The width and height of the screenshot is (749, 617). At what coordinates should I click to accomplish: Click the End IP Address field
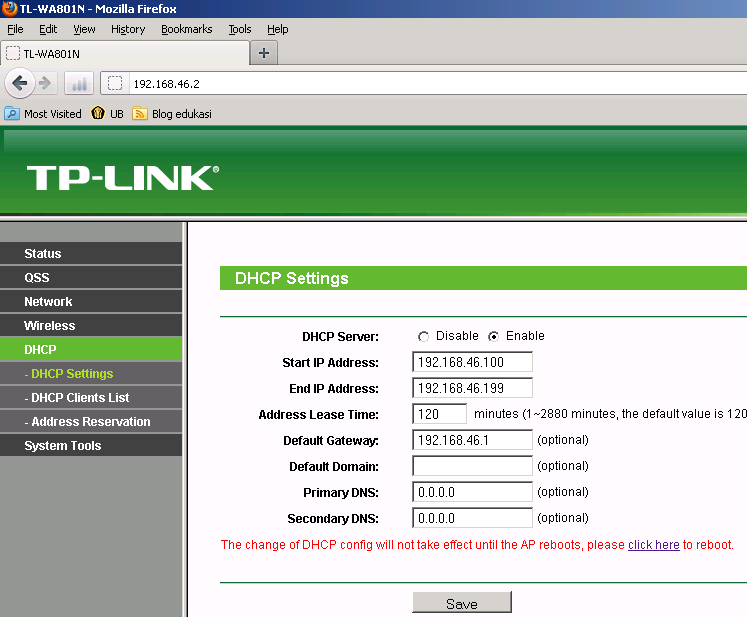[472, 388]
